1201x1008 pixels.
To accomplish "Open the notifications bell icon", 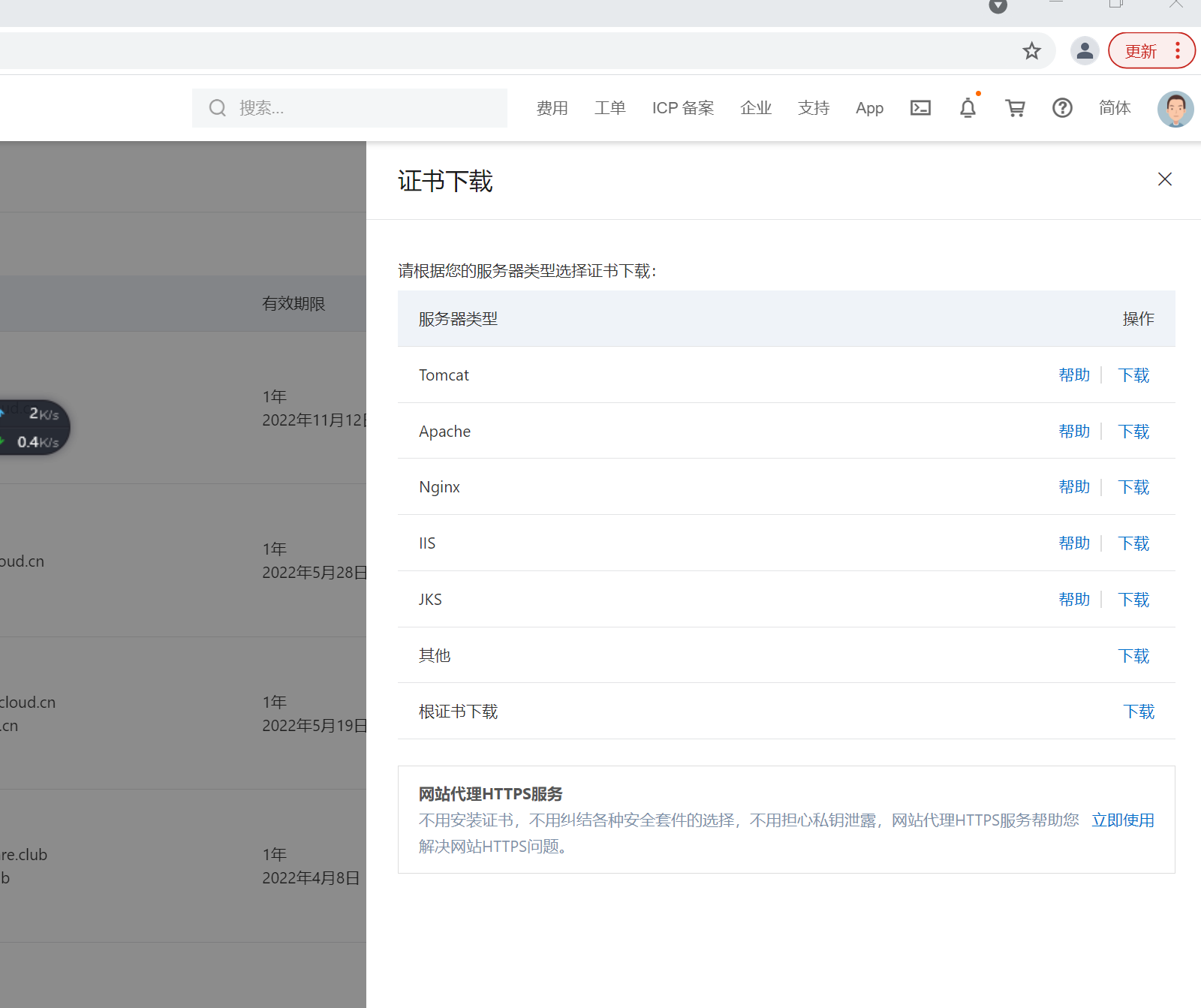I will (968, 107).
